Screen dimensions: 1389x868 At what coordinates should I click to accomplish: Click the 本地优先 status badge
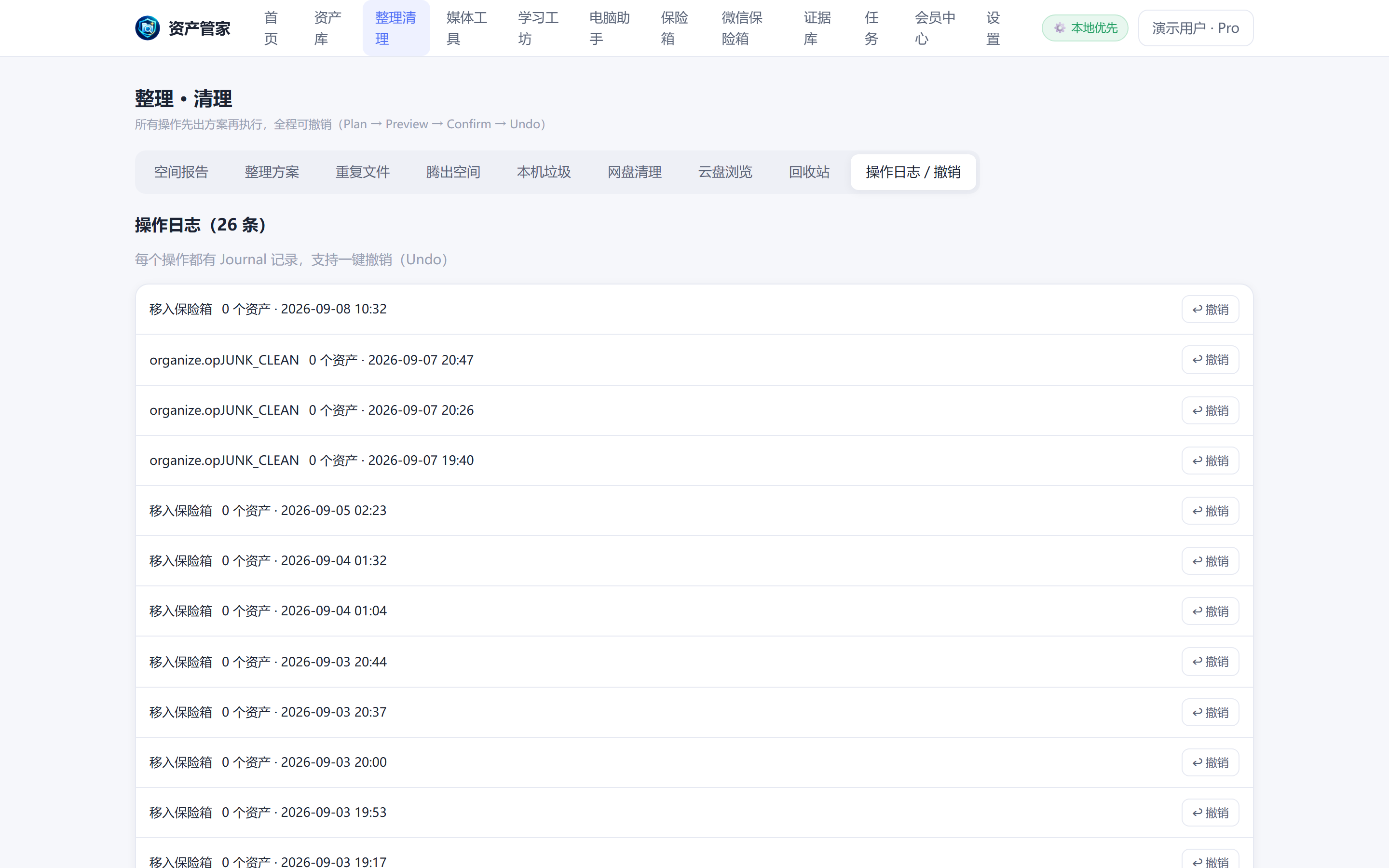click(1085, 27)
